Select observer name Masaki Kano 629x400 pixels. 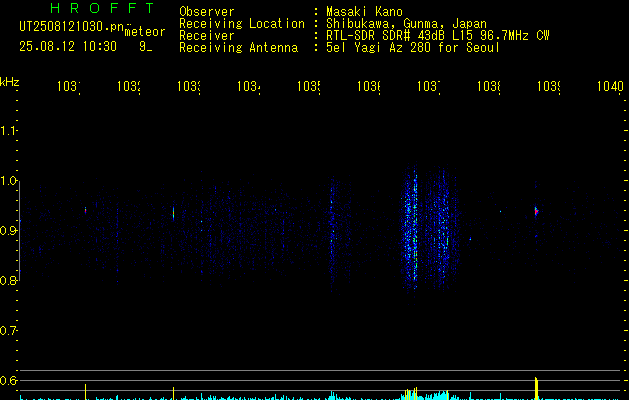pos(364,12)
